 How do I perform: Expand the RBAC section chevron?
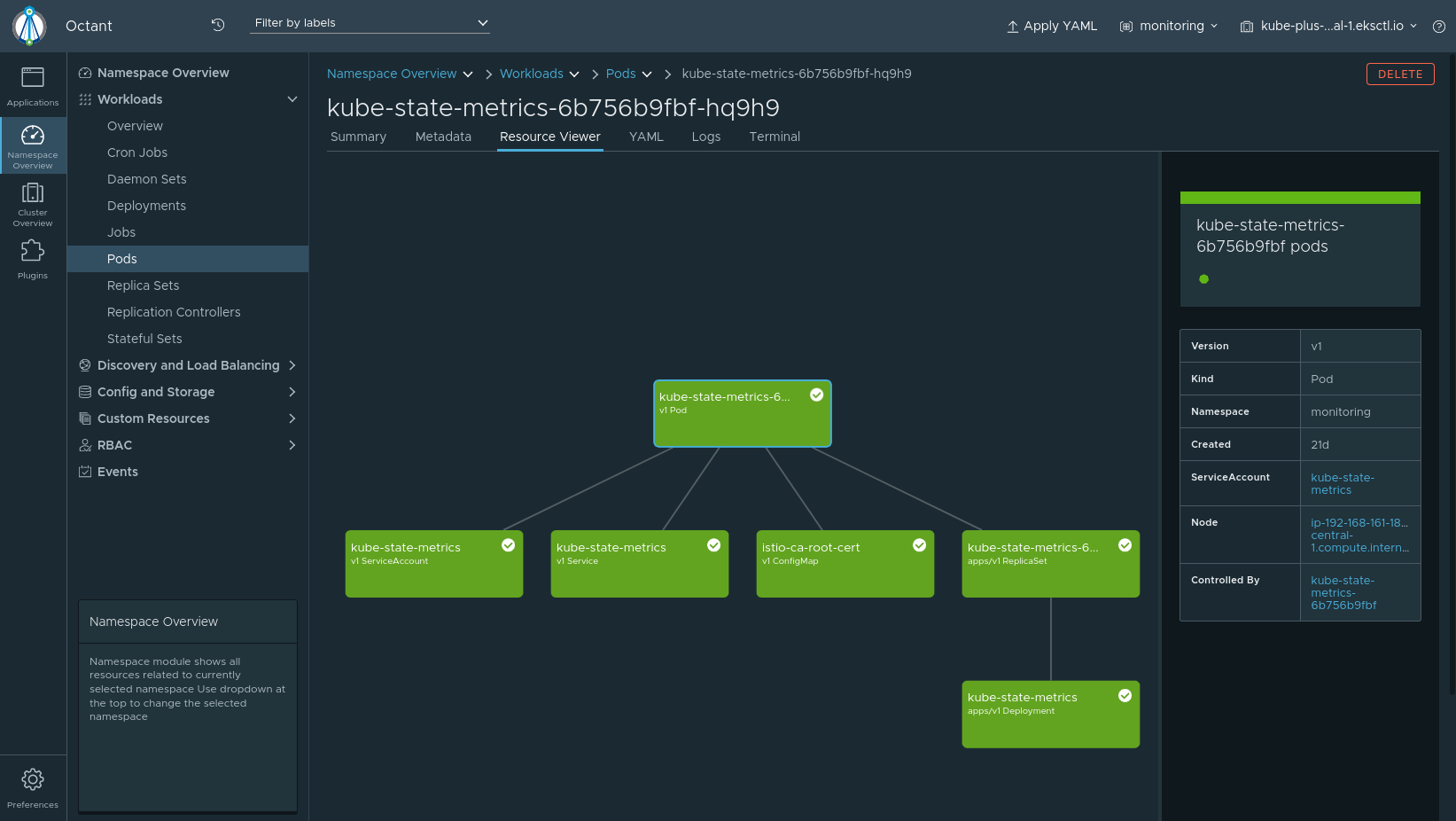pos(292,445)
